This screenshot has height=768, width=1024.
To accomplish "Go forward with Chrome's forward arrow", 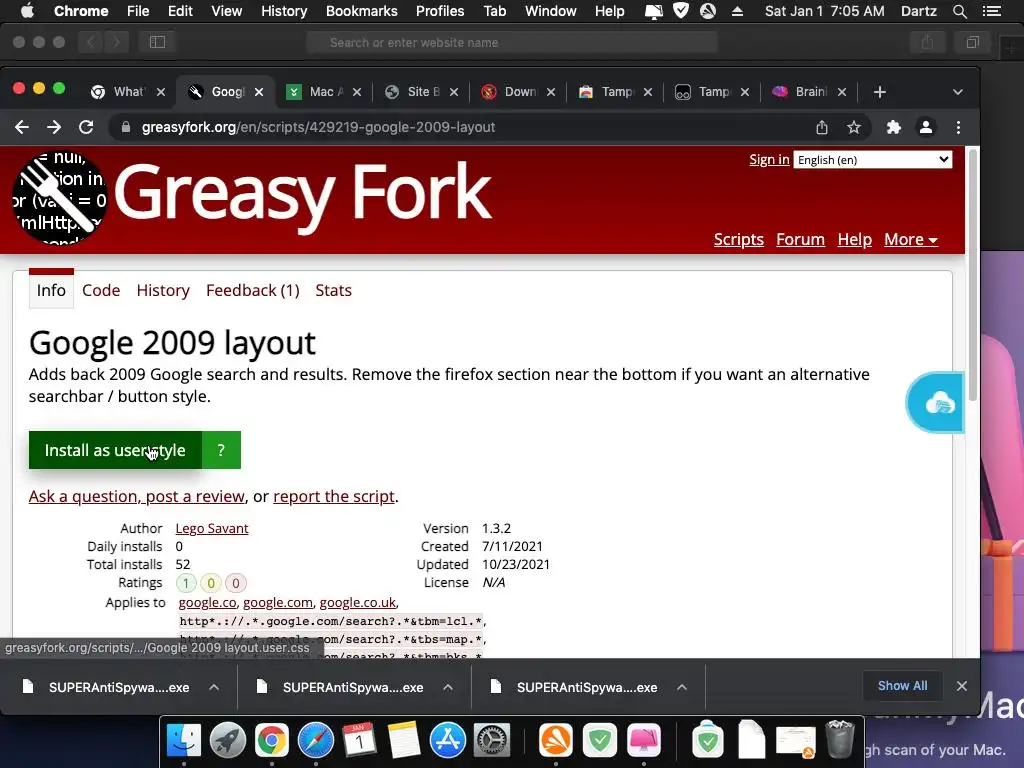I will click(x=54, y=127).
